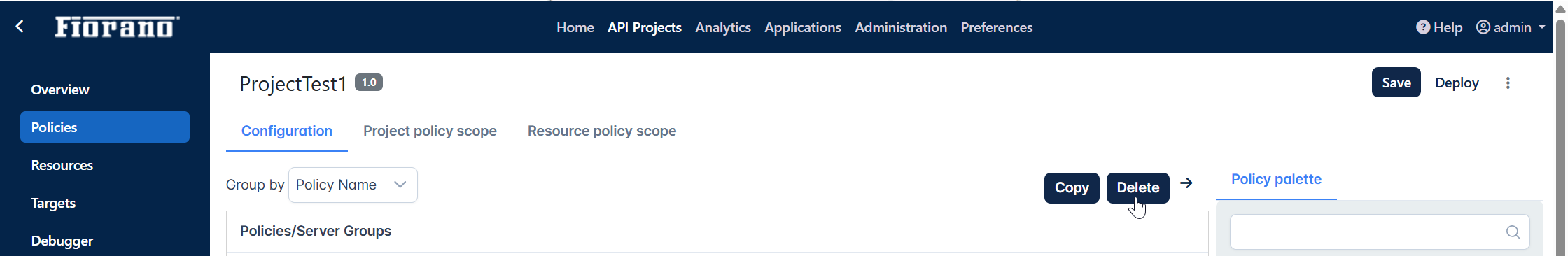This screenshot has width=1568, height=256.
Task: Click the search magnifier in Policy palette
Action: [x=1513, y=232]
